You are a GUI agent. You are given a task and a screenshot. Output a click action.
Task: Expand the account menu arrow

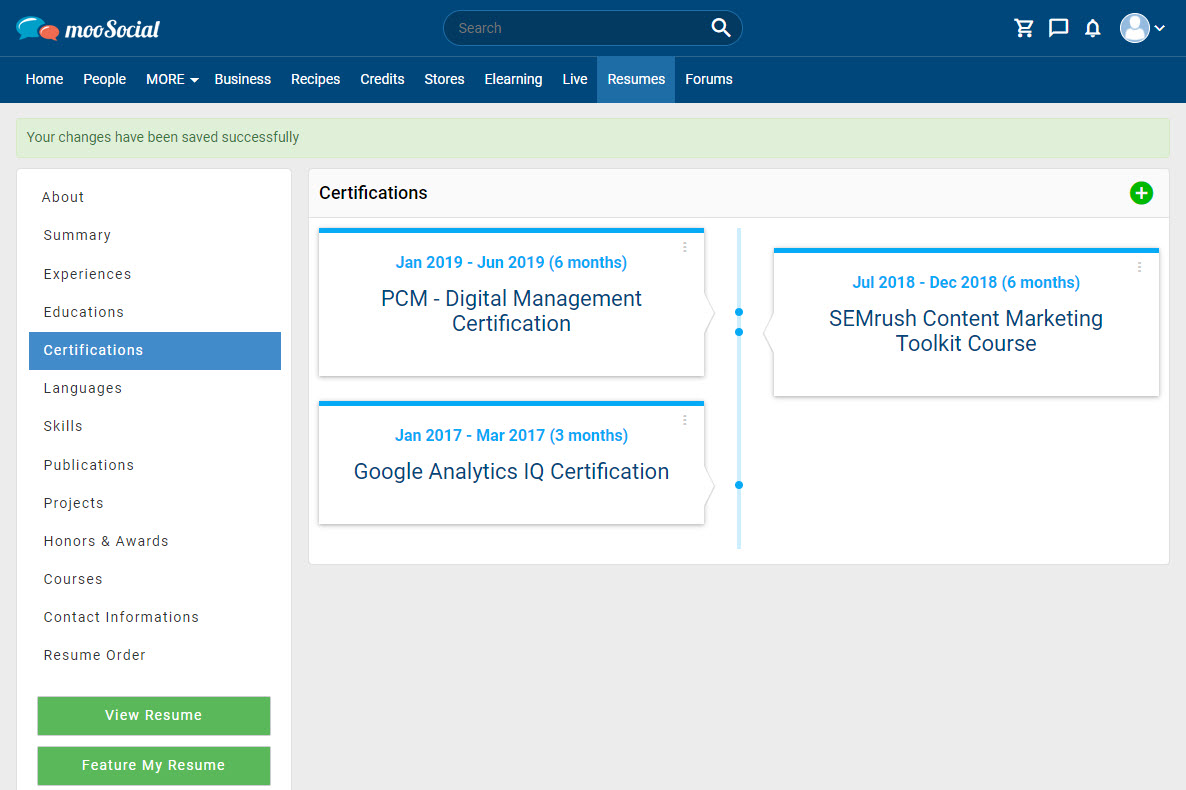click(1160, 28)
